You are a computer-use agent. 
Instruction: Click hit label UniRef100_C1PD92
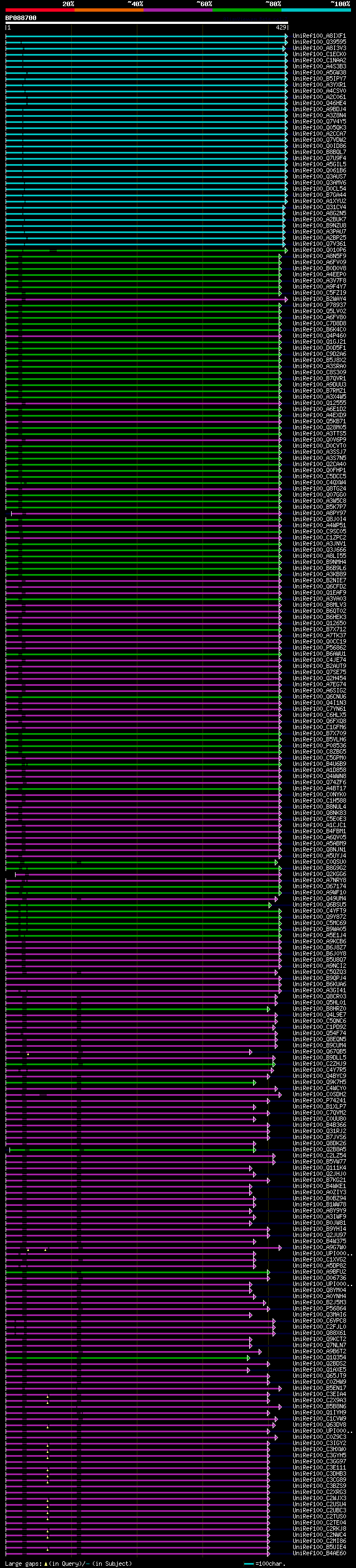click(319, 1027)
